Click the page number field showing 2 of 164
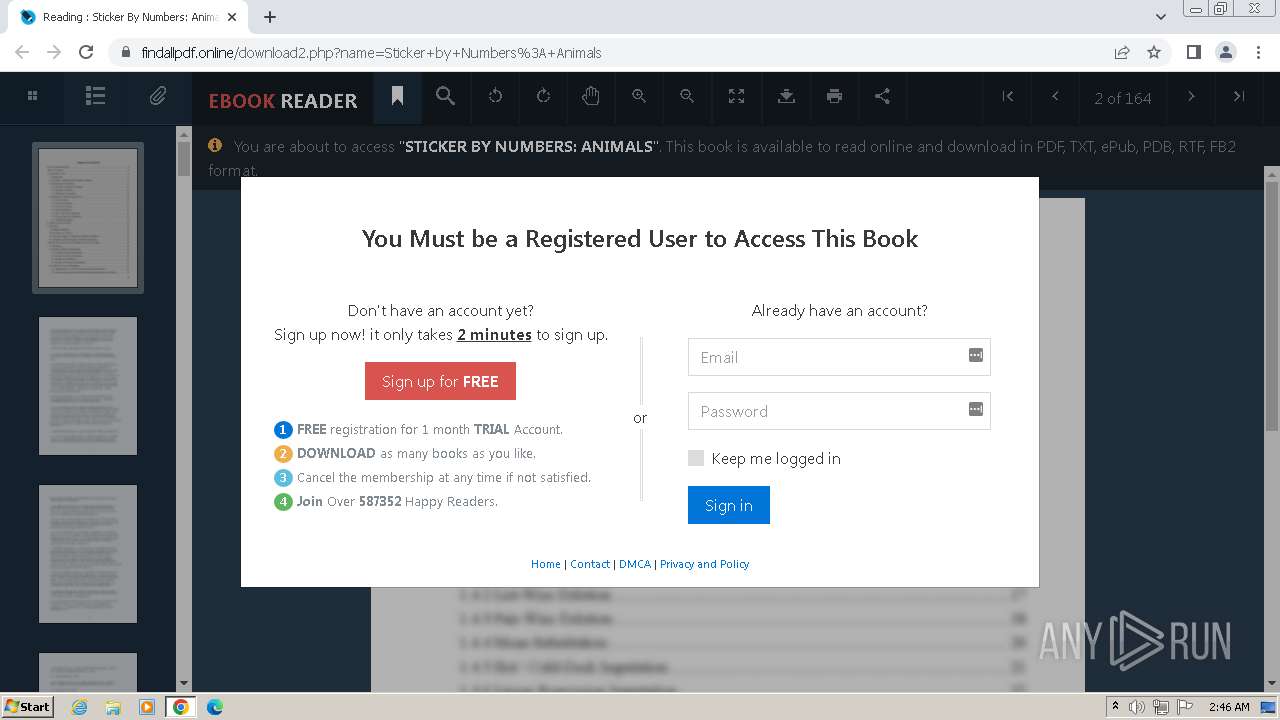 1123,98
